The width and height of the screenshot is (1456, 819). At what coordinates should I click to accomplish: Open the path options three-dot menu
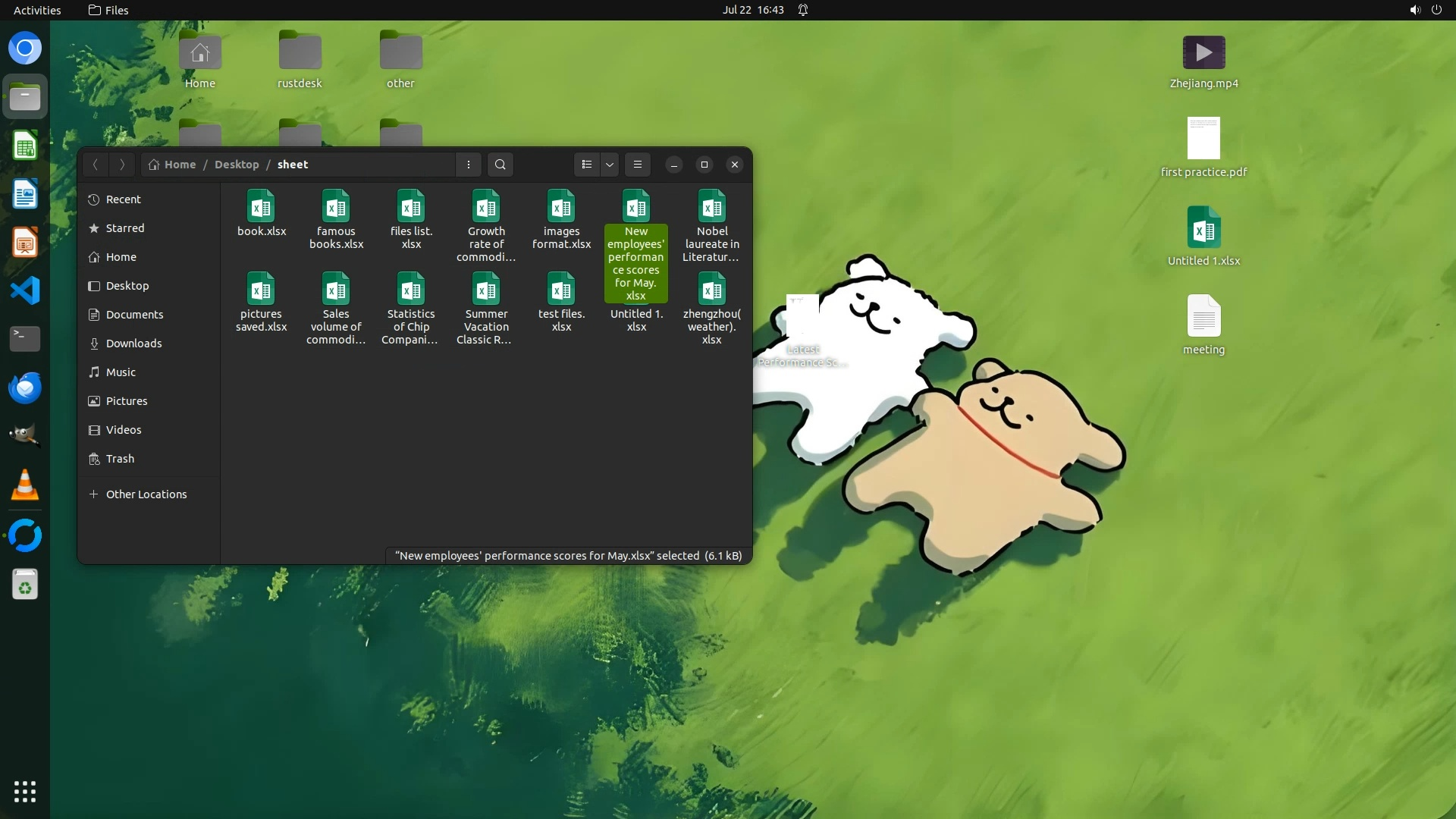(468, 165)
